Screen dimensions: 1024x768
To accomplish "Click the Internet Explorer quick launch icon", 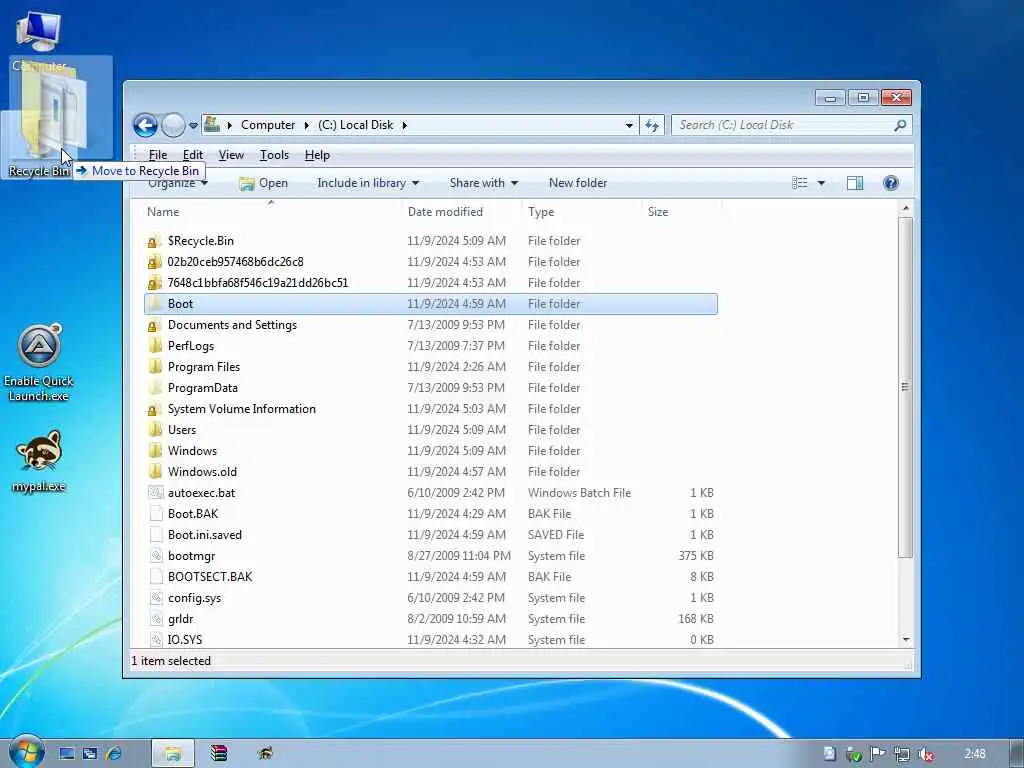I will [x=114, y=754].
